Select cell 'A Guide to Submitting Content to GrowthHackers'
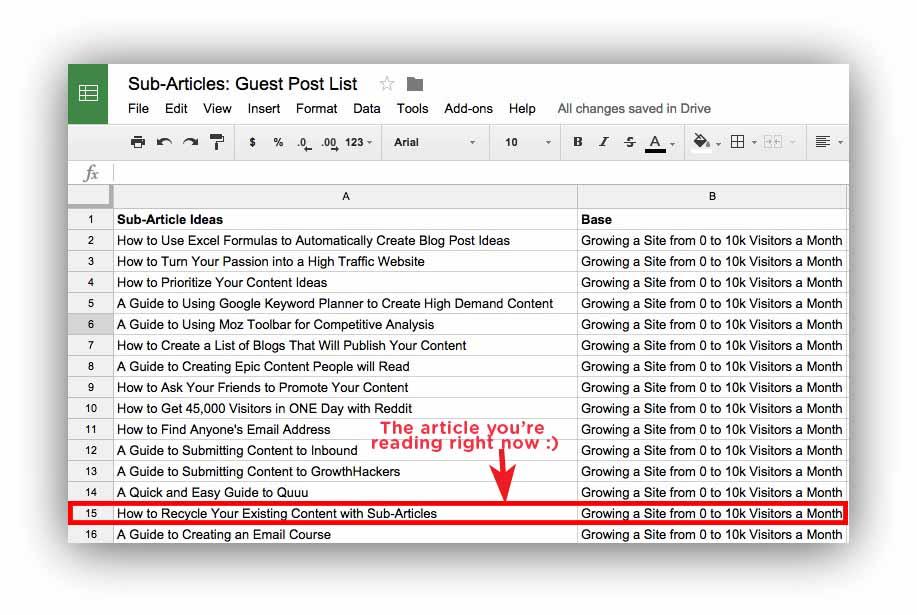 click(x=346, y=472)
